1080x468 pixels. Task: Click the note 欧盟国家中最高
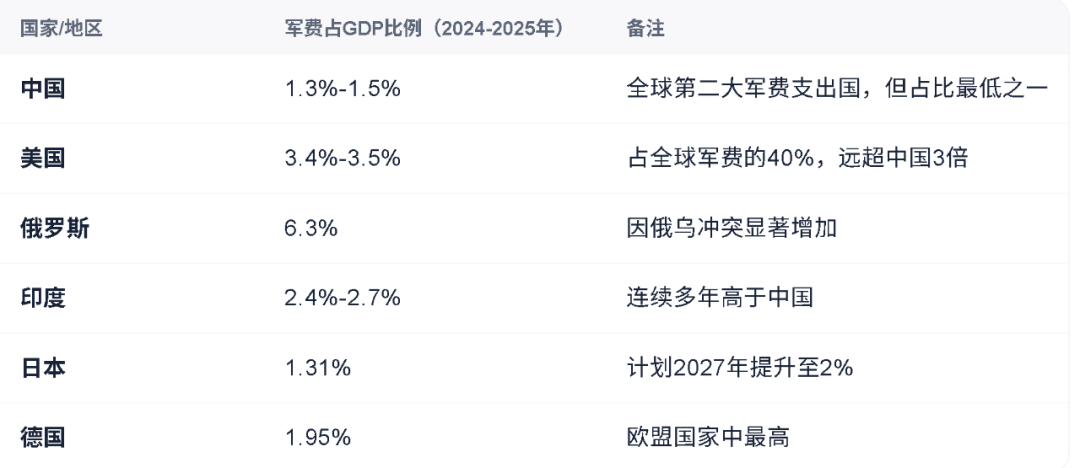click(708, 437)
